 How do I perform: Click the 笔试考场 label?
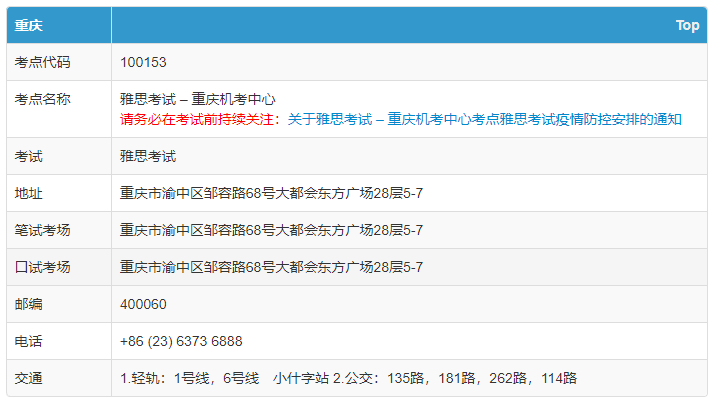coord(42,230)
